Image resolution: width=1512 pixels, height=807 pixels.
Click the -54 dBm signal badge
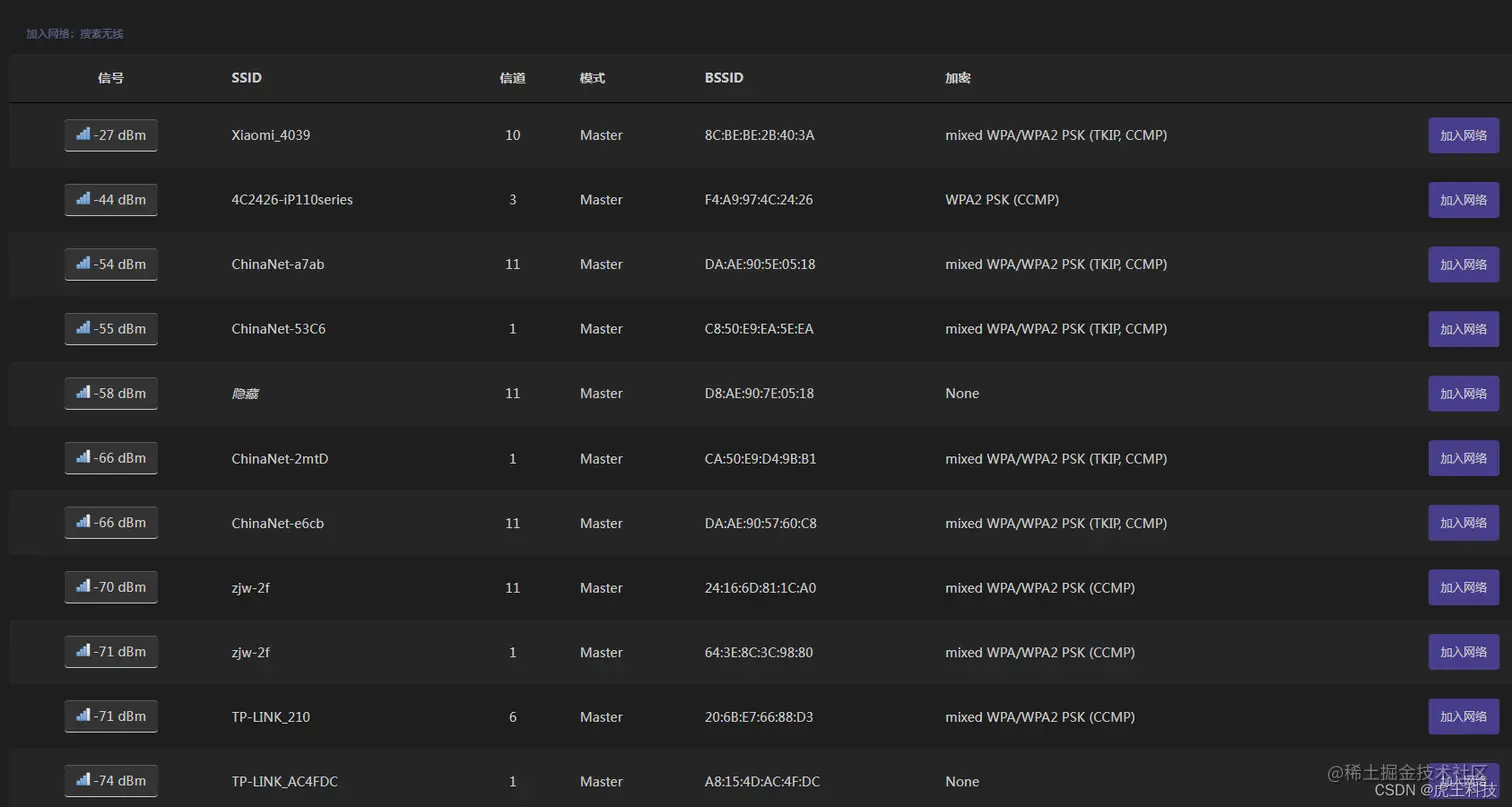(x=111, y=264)
